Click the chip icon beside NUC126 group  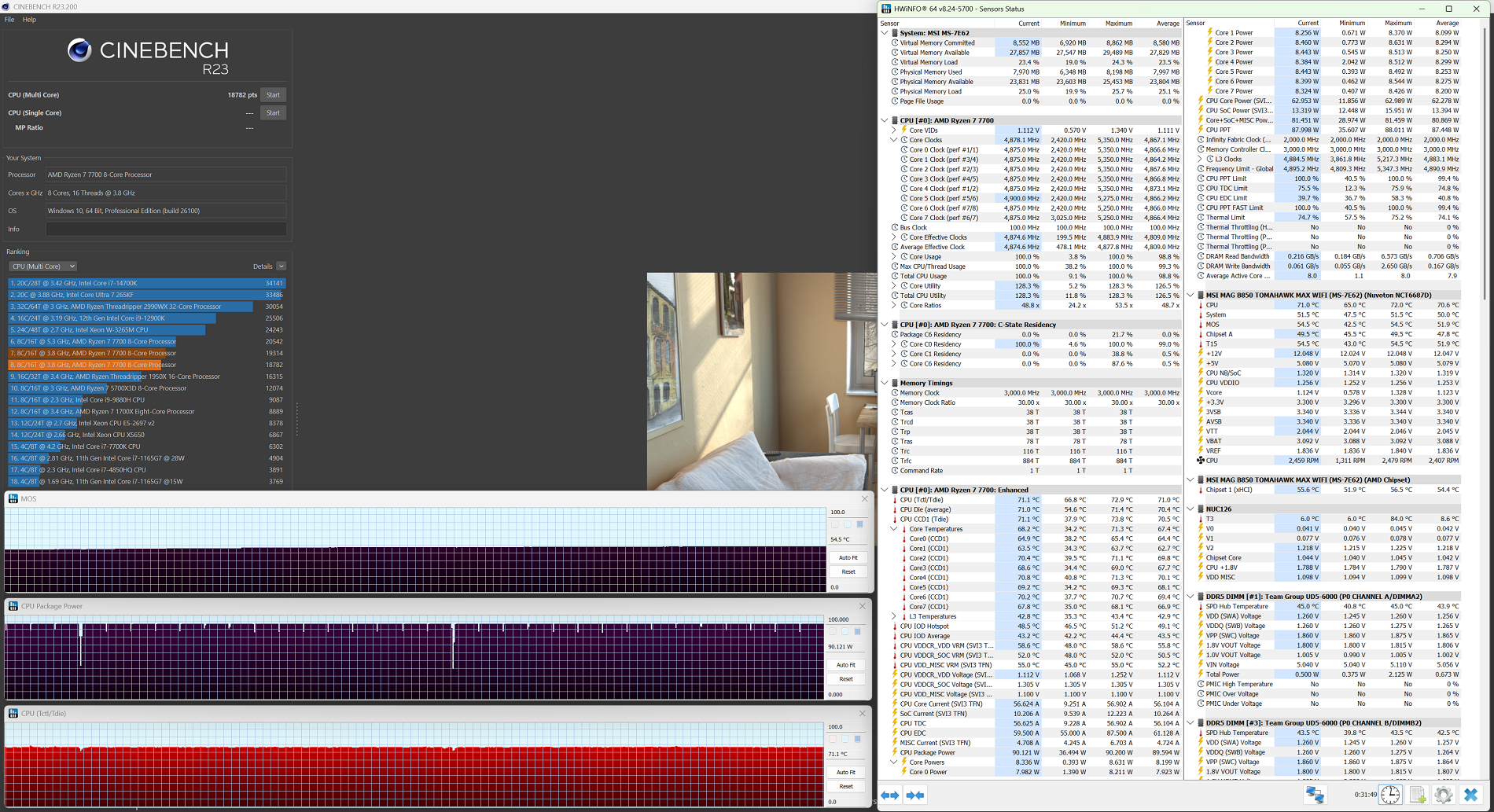[1201, 509]
